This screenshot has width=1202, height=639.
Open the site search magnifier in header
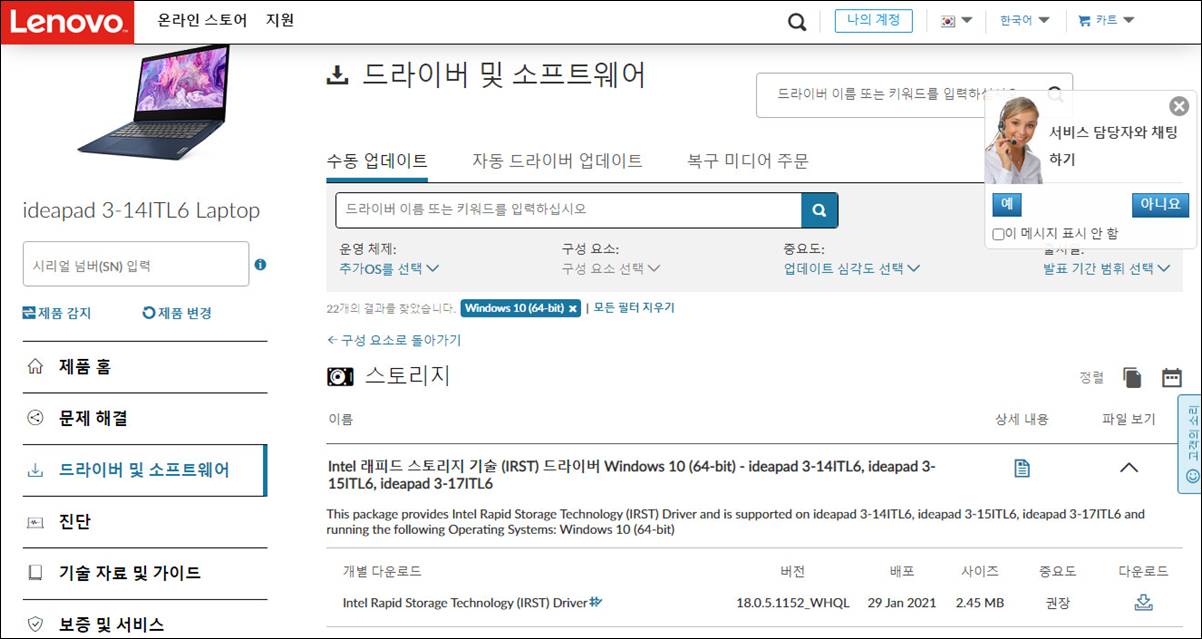click(797, 22)
